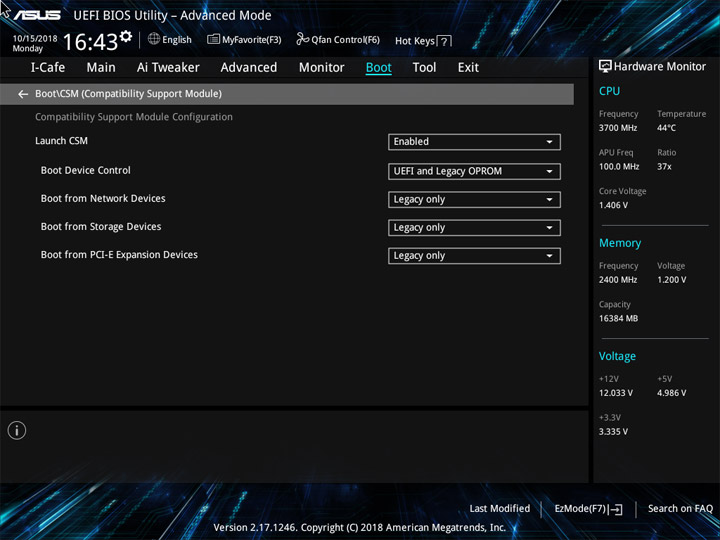Select the Boot Device Control label
The width and height of the screenshot is (720, 540).
pyautogui.click(x=85, y=170)
